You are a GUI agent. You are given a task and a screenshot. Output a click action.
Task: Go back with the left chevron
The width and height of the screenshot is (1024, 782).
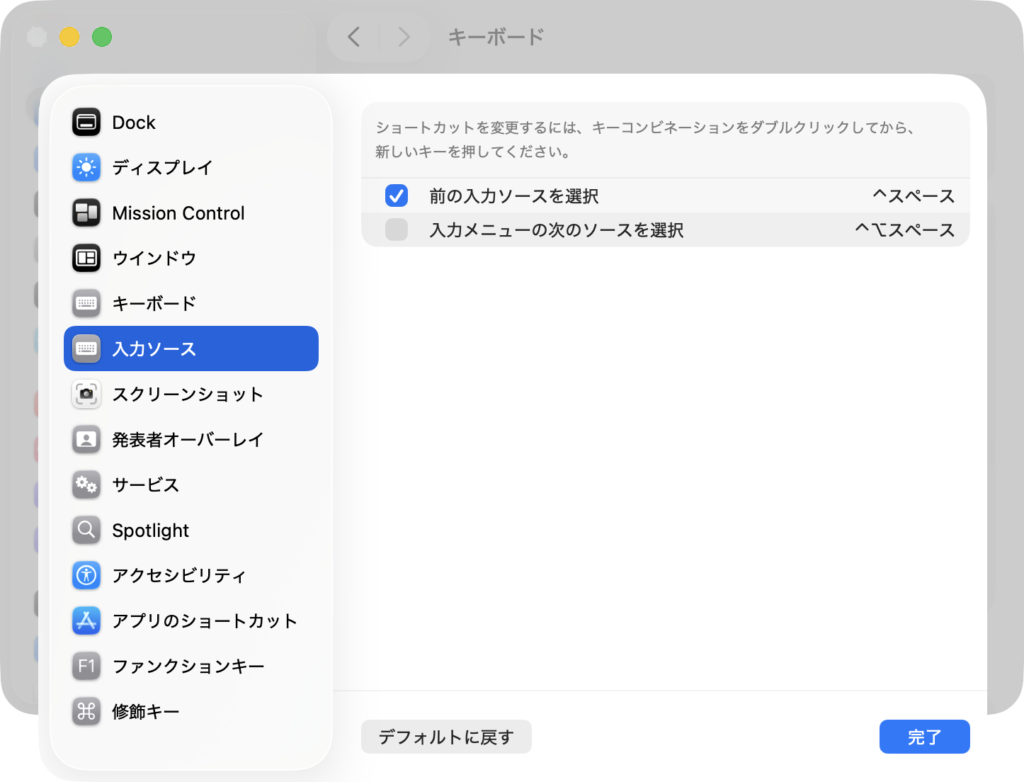353,37
